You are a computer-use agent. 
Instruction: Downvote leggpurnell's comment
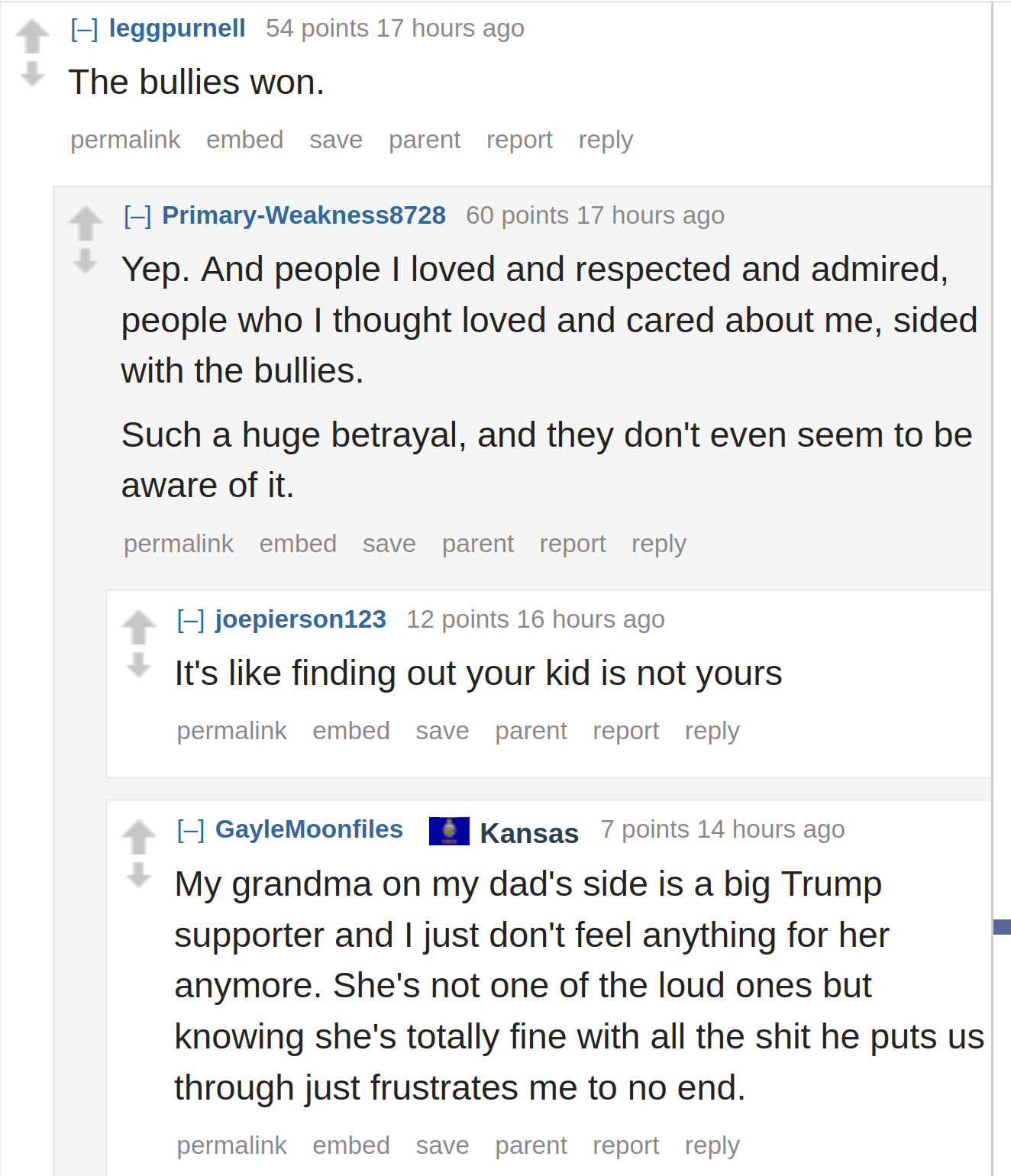[x=32, y=74]
